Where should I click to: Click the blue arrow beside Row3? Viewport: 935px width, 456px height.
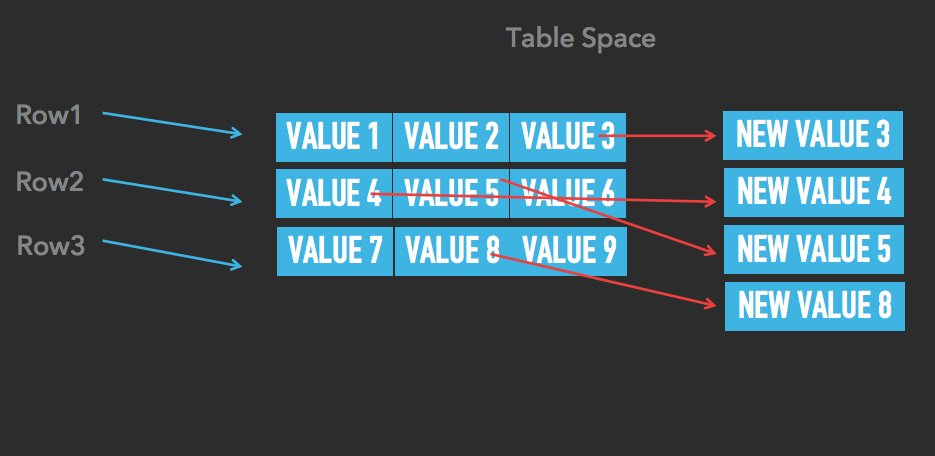pyautogui.click(x=172, y=253)
